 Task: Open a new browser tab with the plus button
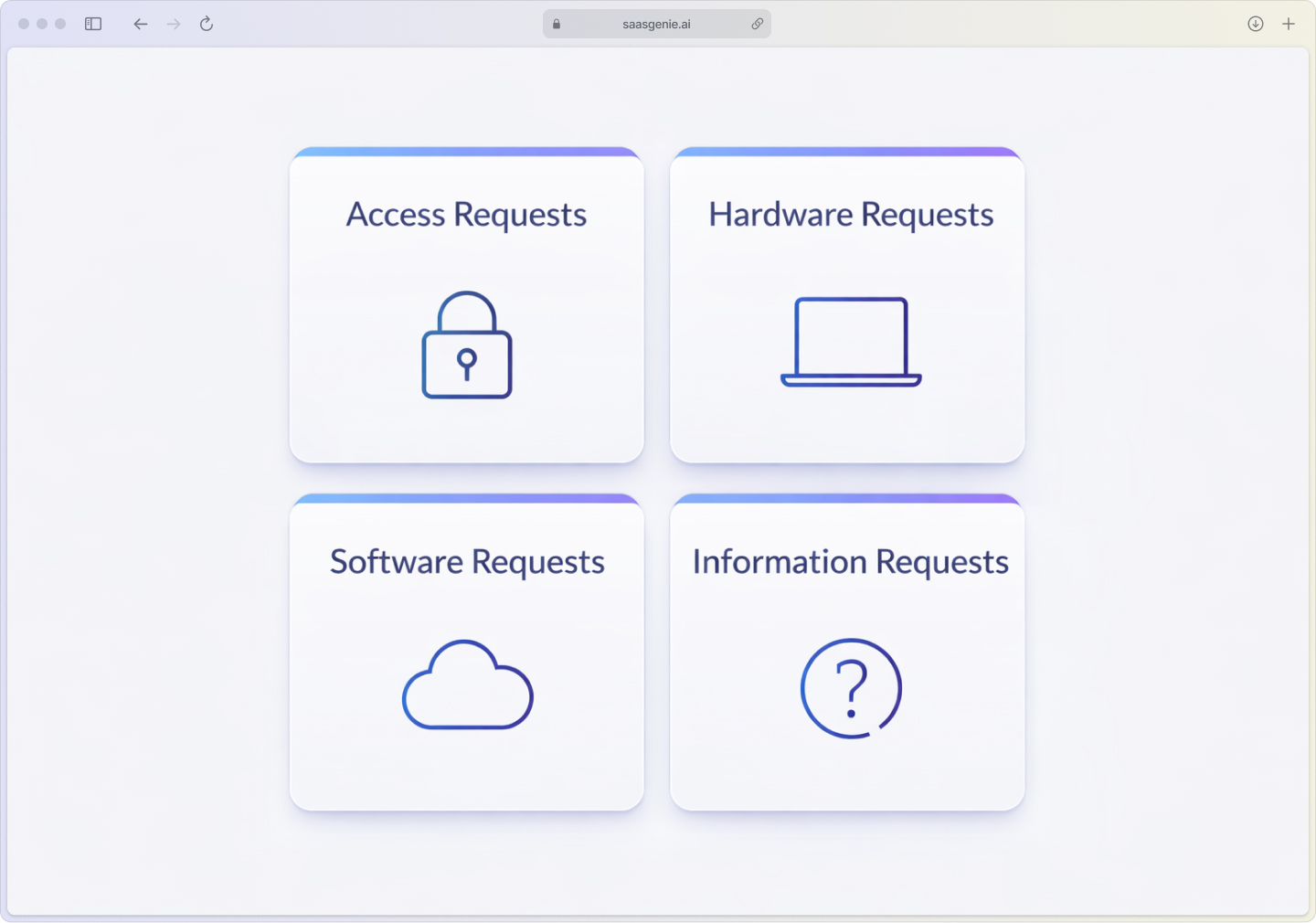tap(1289, 24)
